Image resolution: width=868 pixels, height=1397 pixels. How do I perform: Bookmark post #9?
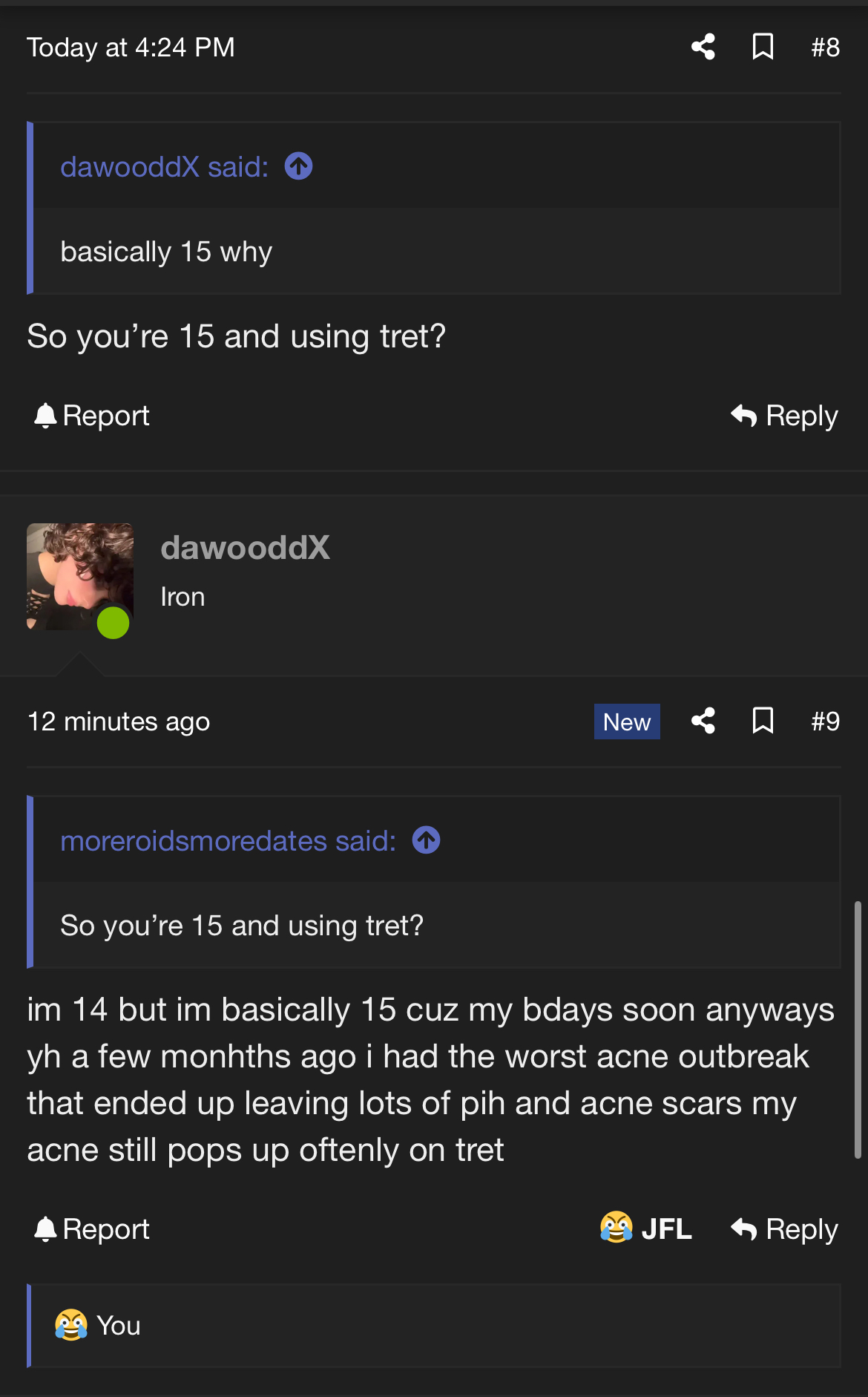coord(763,721)
